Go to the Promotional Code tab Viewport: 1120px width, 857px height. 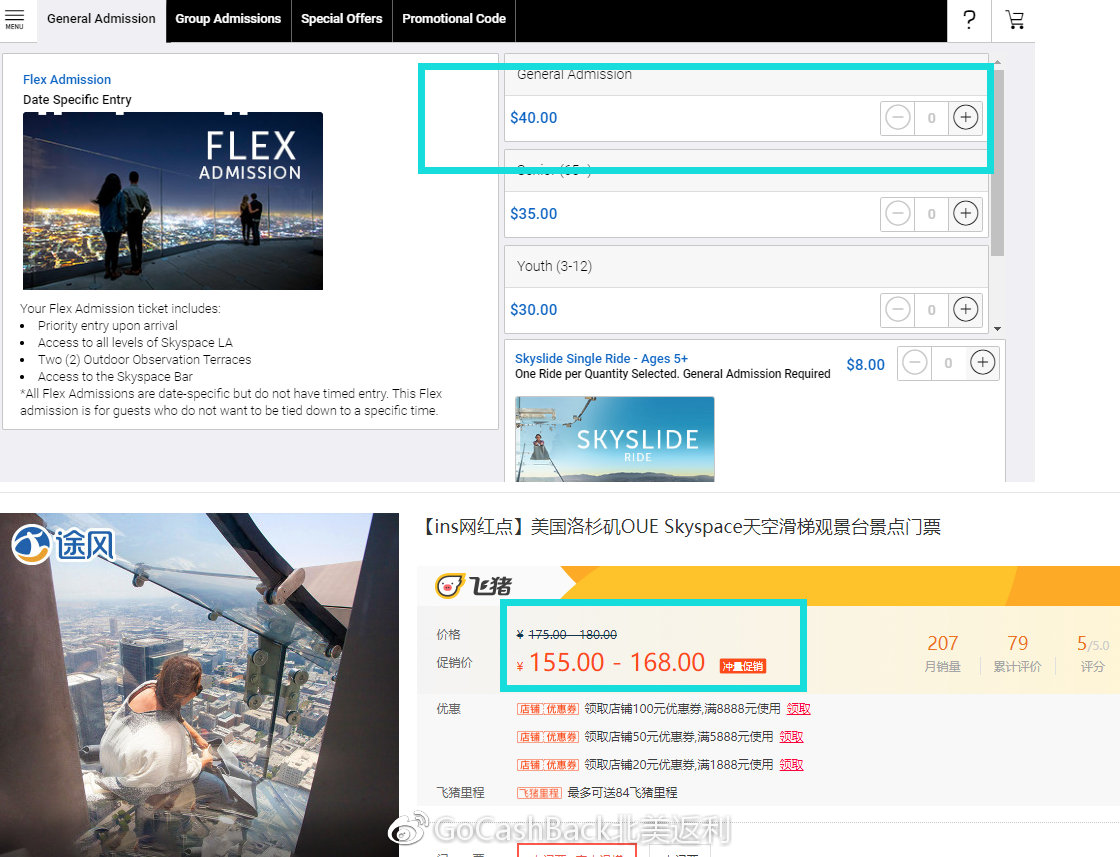(x=454, y=19)
